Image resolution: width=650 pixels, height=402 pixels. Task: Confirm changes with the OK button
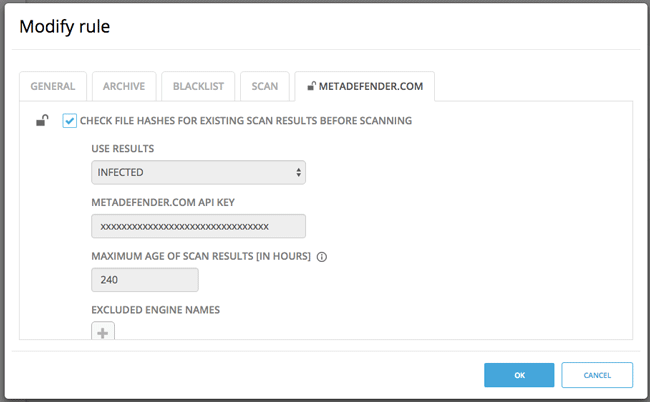518,375
